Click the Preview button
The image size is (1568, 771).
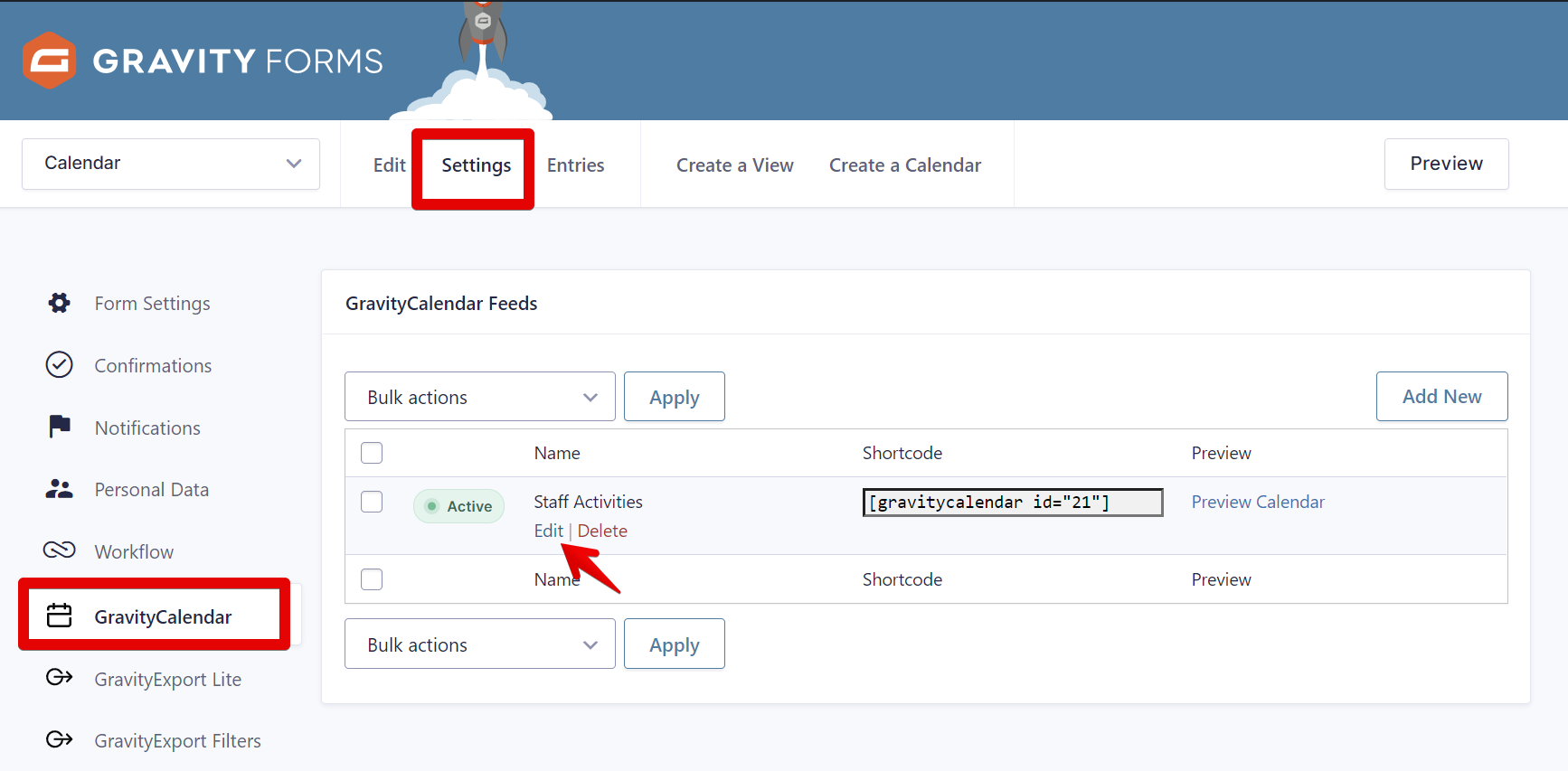[1446, 164]
